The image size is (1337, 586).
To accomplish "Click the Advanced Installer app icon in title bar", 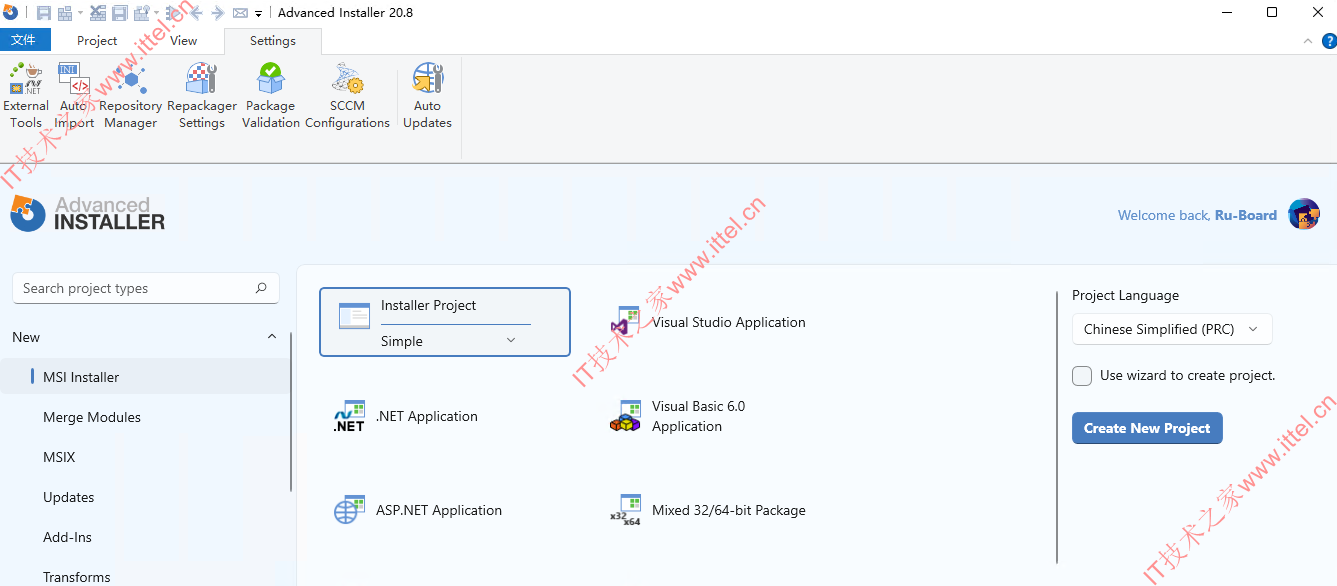I will 10,12.
